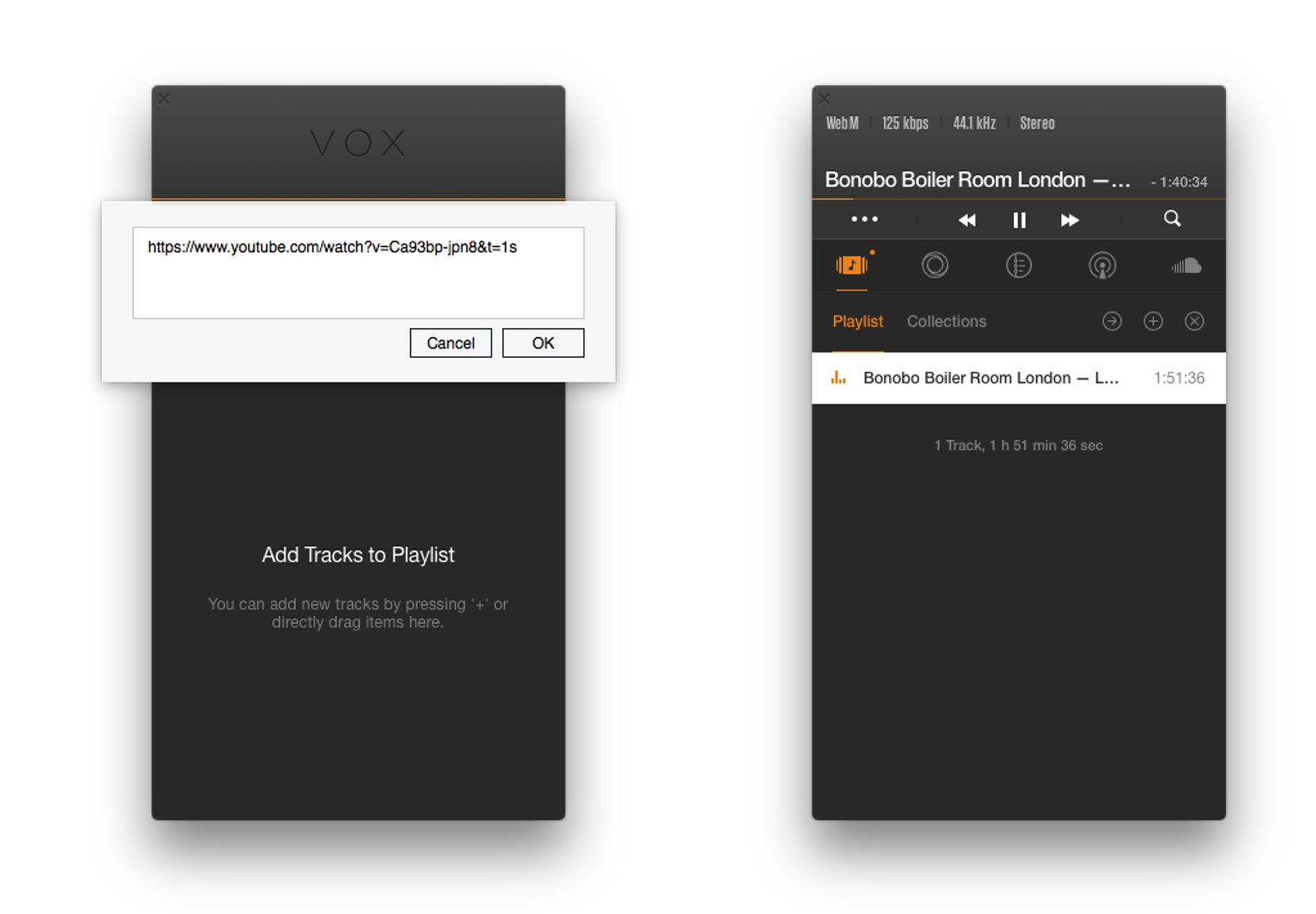Click the 1 Track summary text

click(x=1018, y=446)
